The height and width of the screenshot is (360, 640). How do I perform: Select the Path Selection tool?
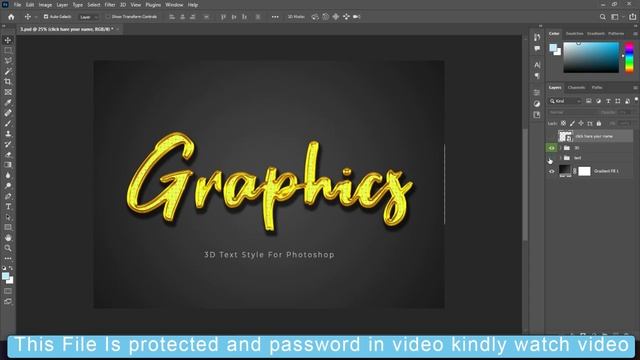click(8, 217)
